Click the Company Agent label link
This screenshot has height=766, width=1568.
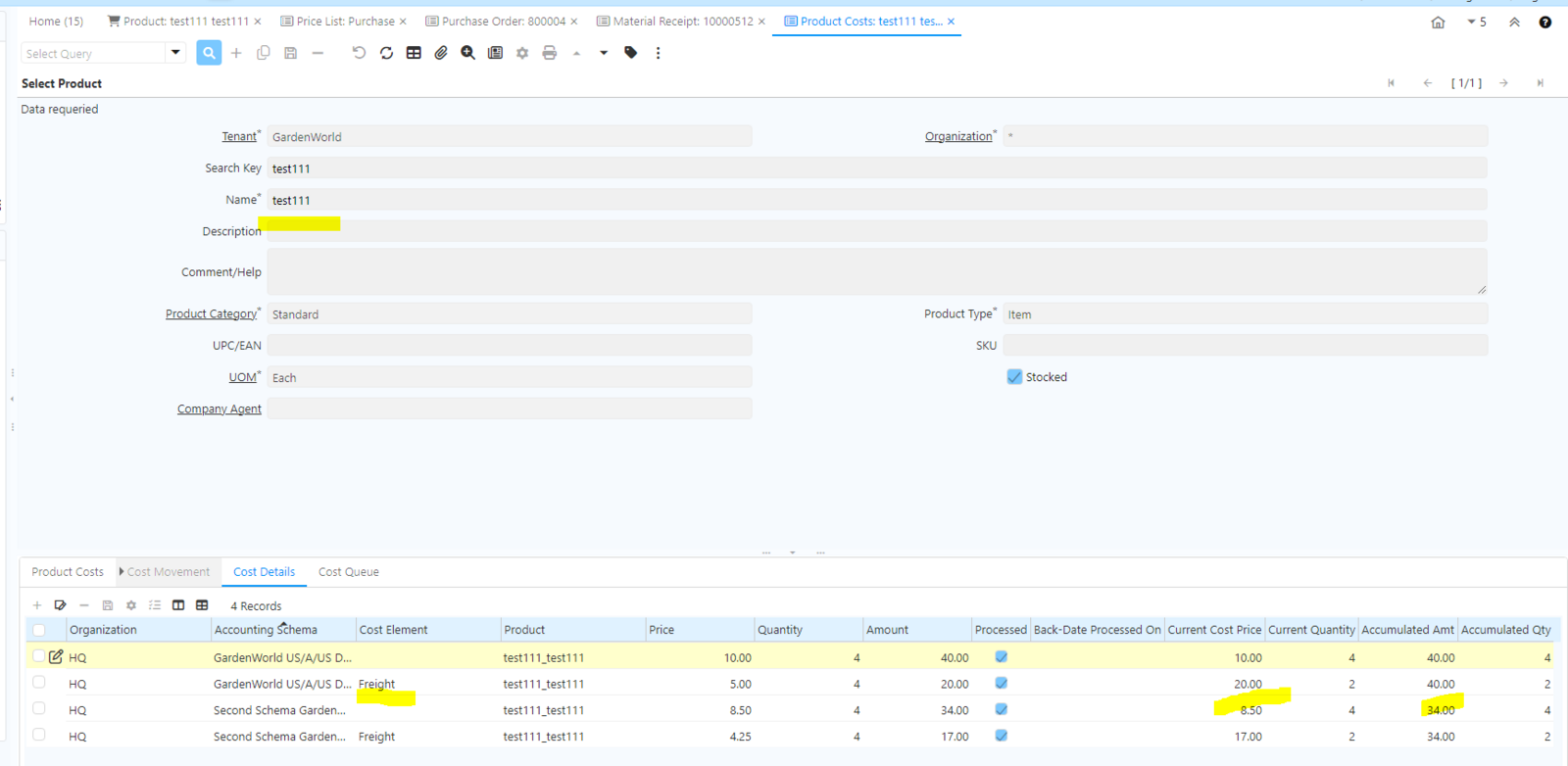[x=219, y=408]
